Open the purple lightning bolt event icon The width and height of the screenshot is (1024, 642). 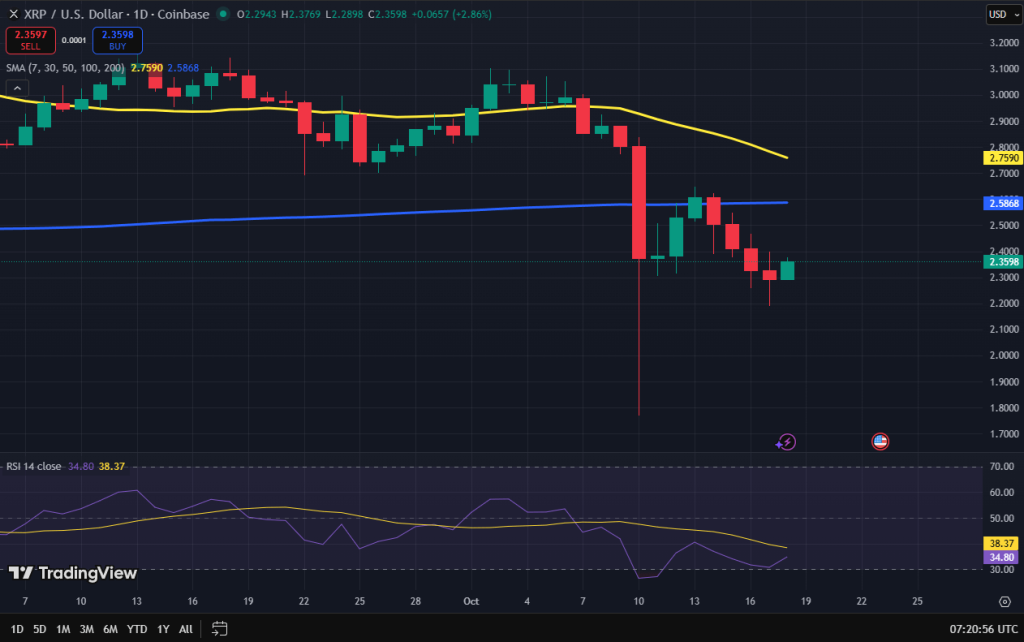(x=786, y=442)
